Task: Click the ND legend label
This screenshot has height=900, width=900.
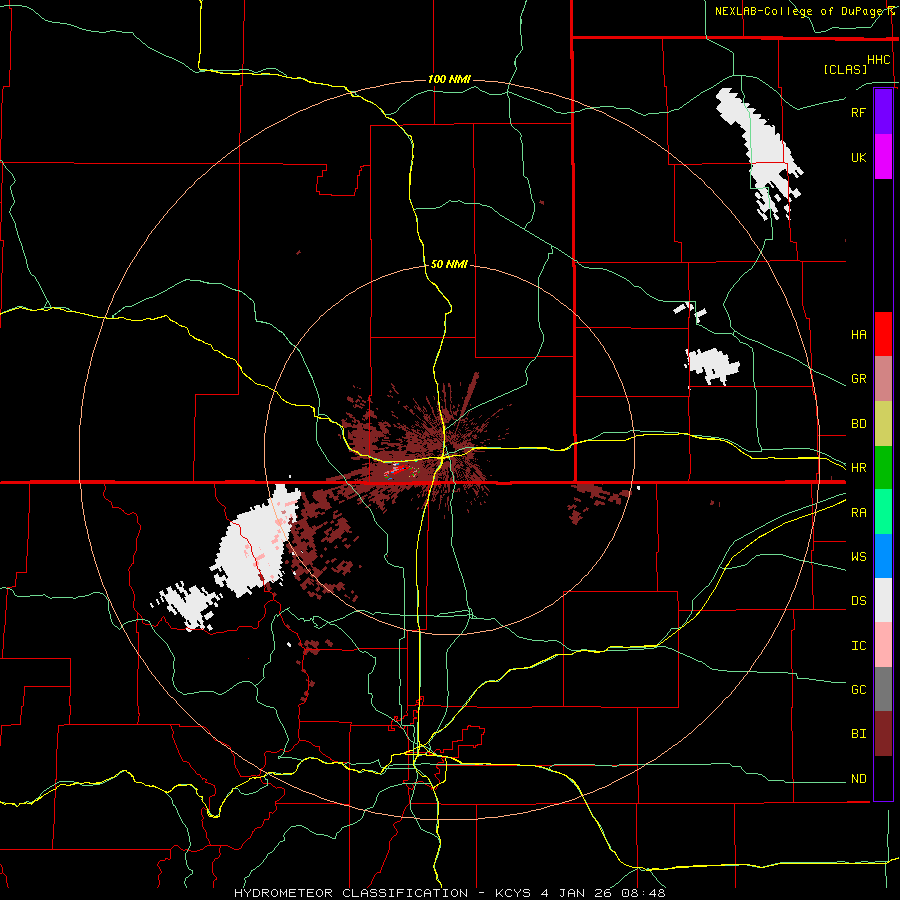Action: [859, 779]
